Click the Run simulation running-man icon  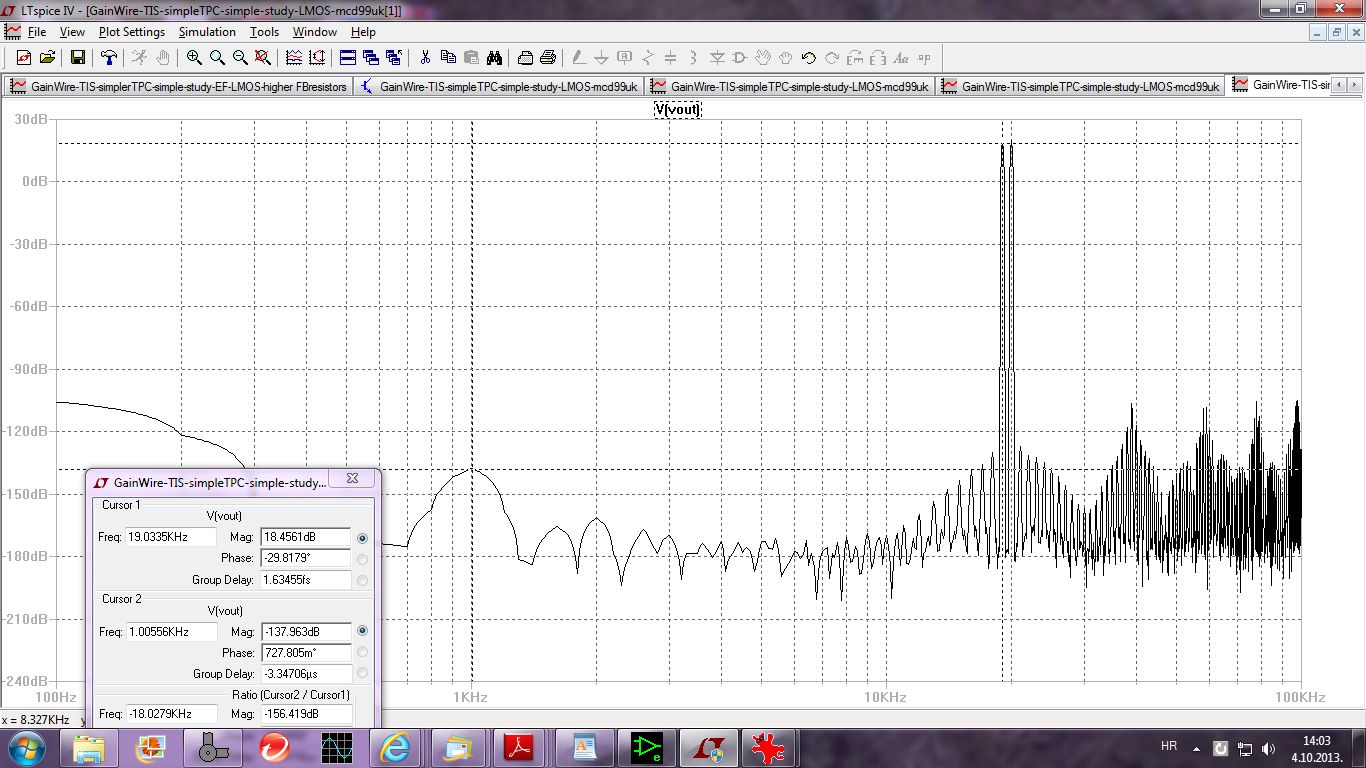click(139, 58)
